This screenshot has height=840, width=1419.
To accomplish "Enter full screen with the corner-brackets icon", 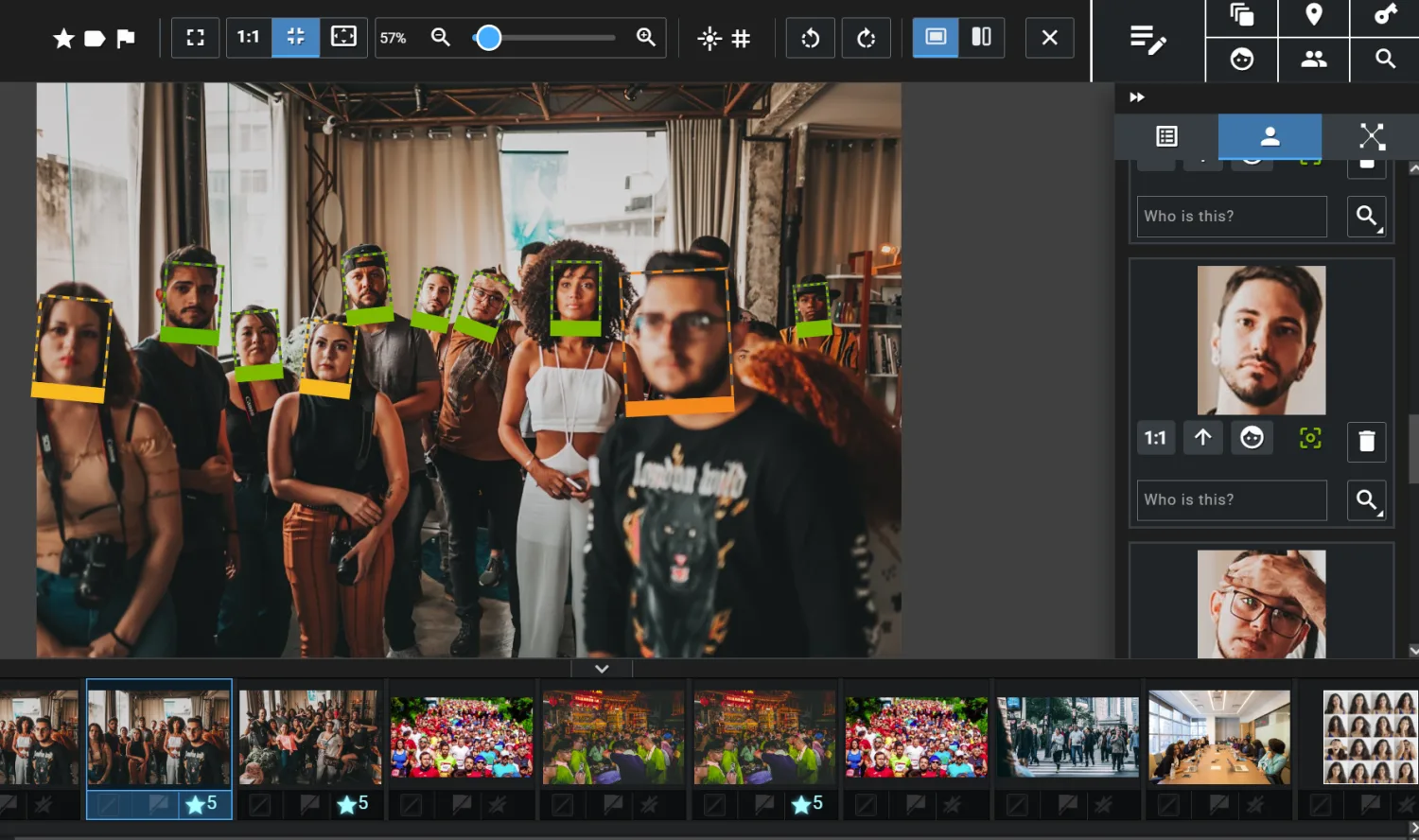I will coord(196,38).
